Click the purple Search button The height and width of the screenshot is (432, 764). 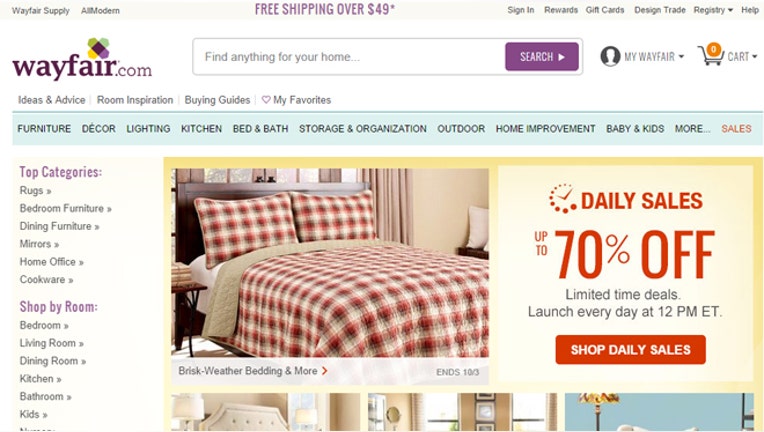[542, 56]
